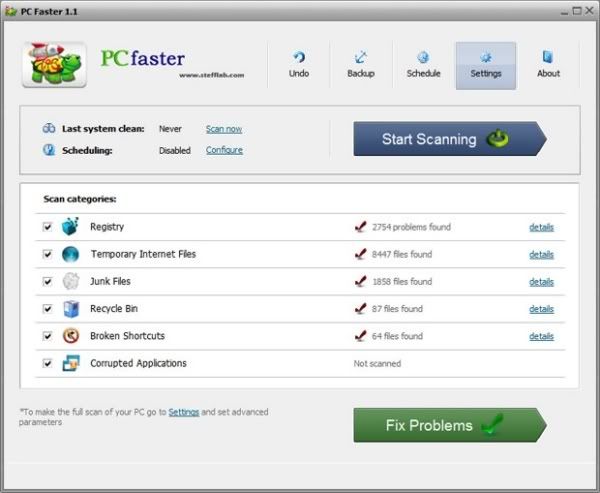
Task: Uncheck the Corrupted Applications checkbox
Action: [x=47, y=363]
